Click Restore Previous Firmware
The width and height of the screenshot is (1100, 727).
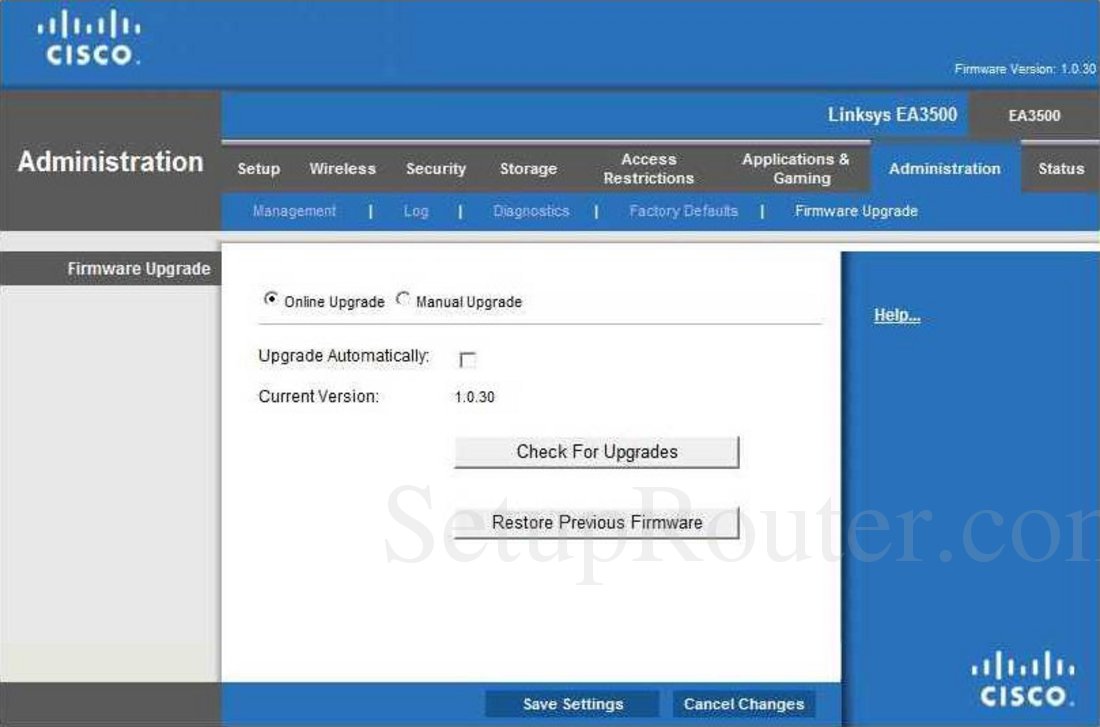(595, 521)
